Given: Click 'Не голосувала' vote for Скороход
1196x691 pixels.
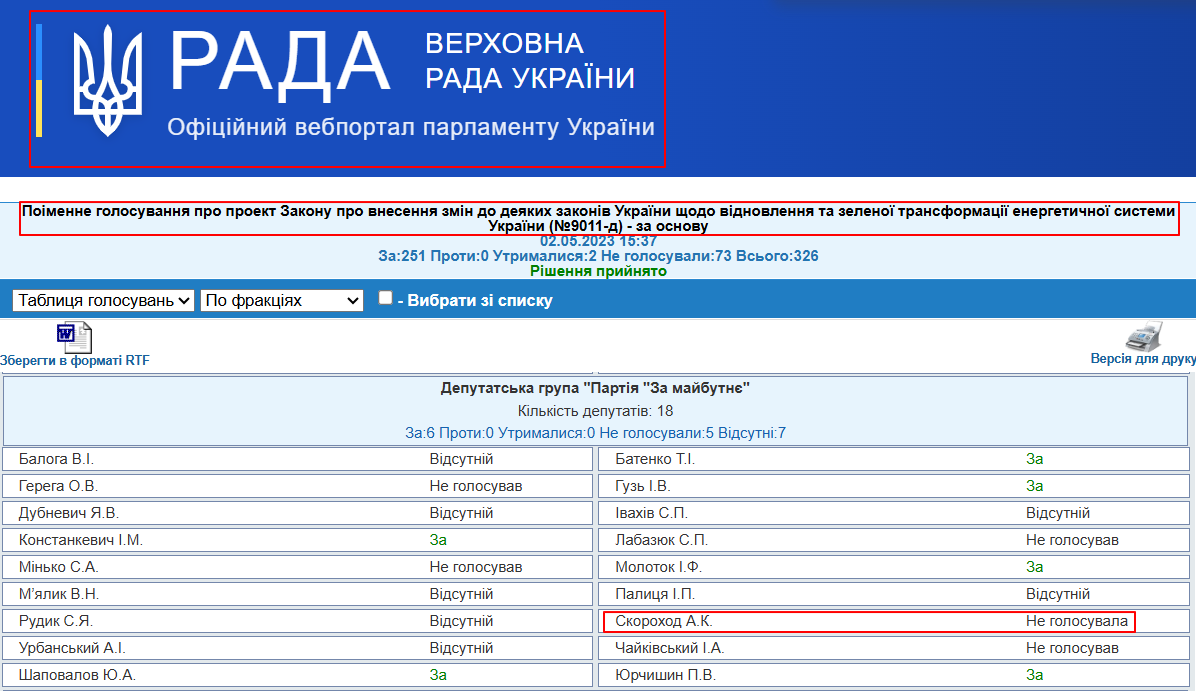Looking at the screenshot, I should click(1076, 622).
